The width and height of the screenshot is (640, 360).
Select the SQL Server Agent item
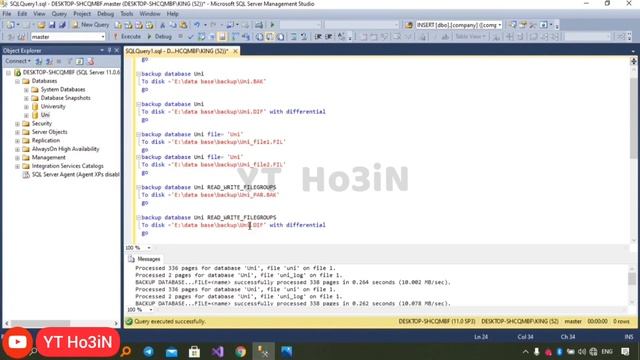coord(75,175)
